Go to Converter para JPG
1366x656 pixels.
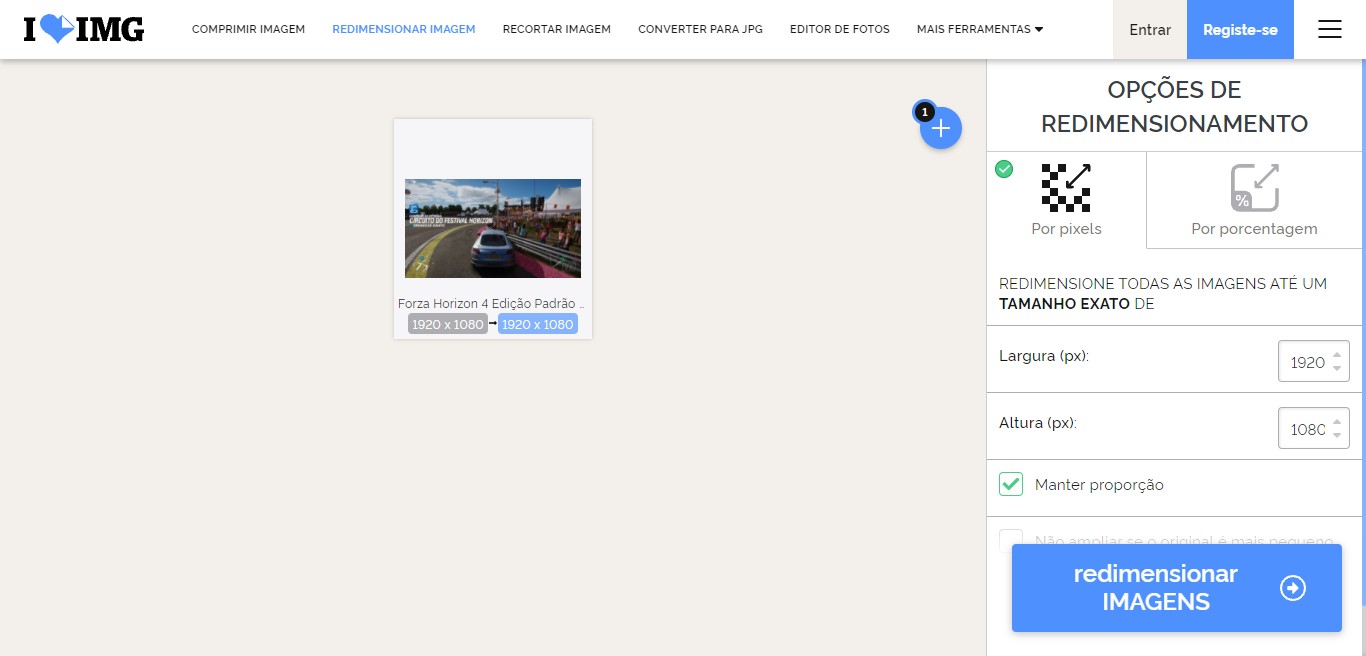click(700, 29)
